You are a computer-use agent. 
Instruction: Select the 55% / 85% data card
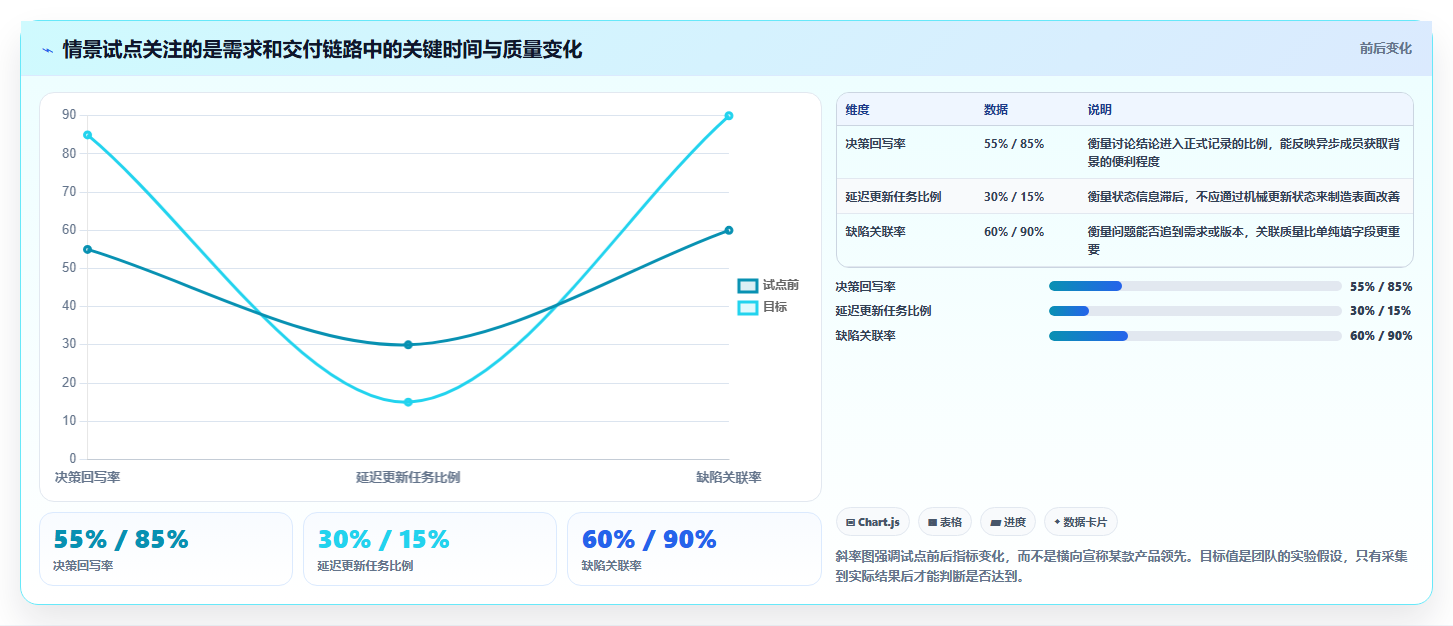click(x=166, y=549)
